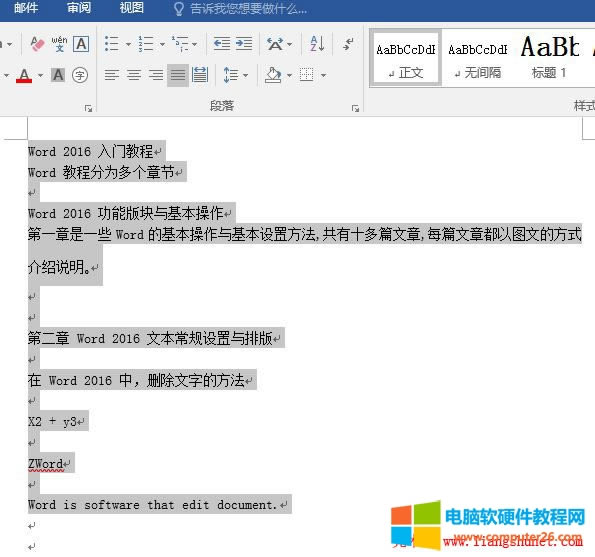The image size is (595, 557).
Task: Align text left
Action: (x=112, y=75)
